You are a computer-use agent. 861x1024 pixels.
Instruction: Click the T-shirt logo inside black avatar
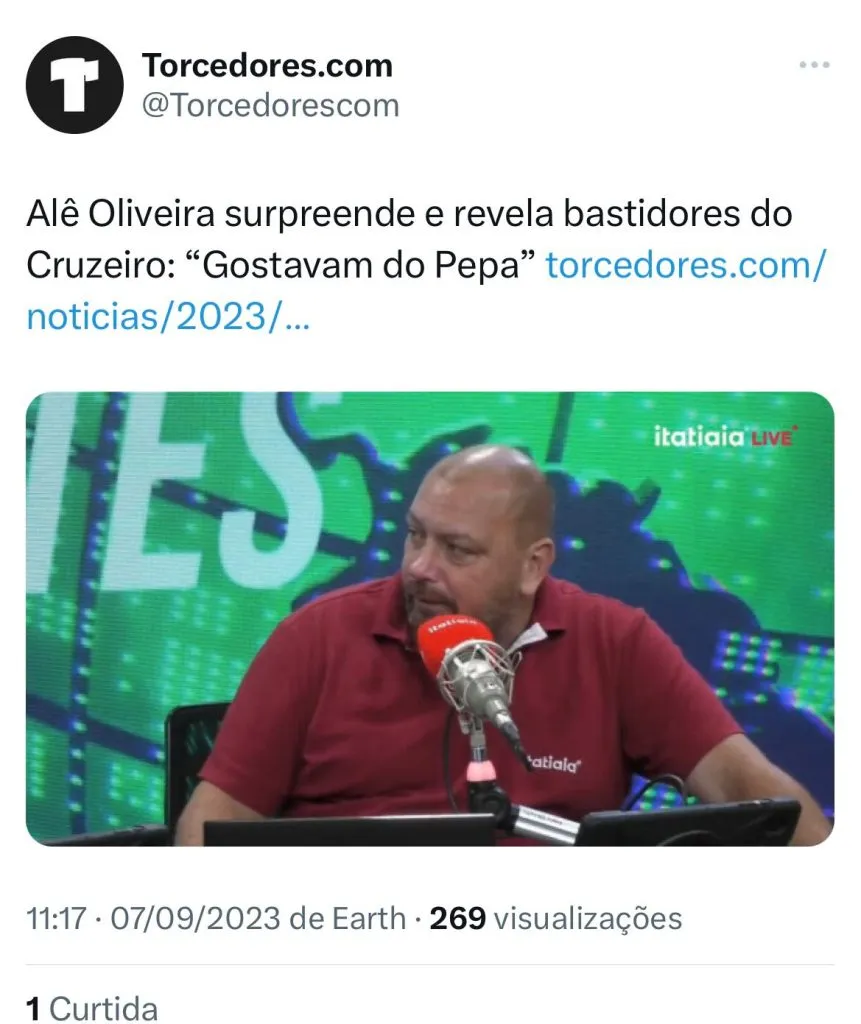click(x=74, y=85)
